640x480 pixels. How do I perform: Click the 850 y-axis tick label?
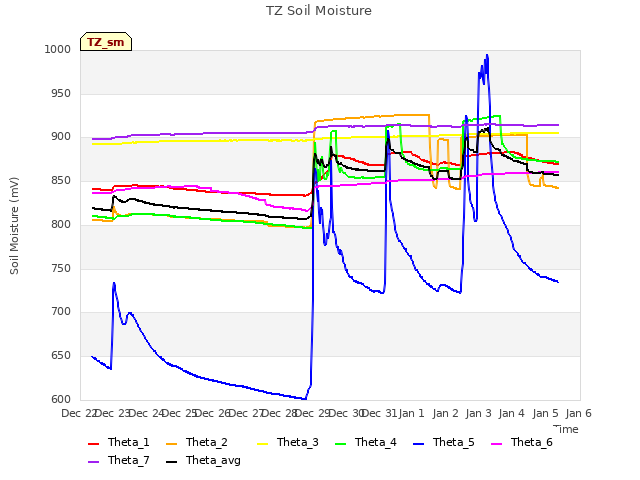click(61, 180)
